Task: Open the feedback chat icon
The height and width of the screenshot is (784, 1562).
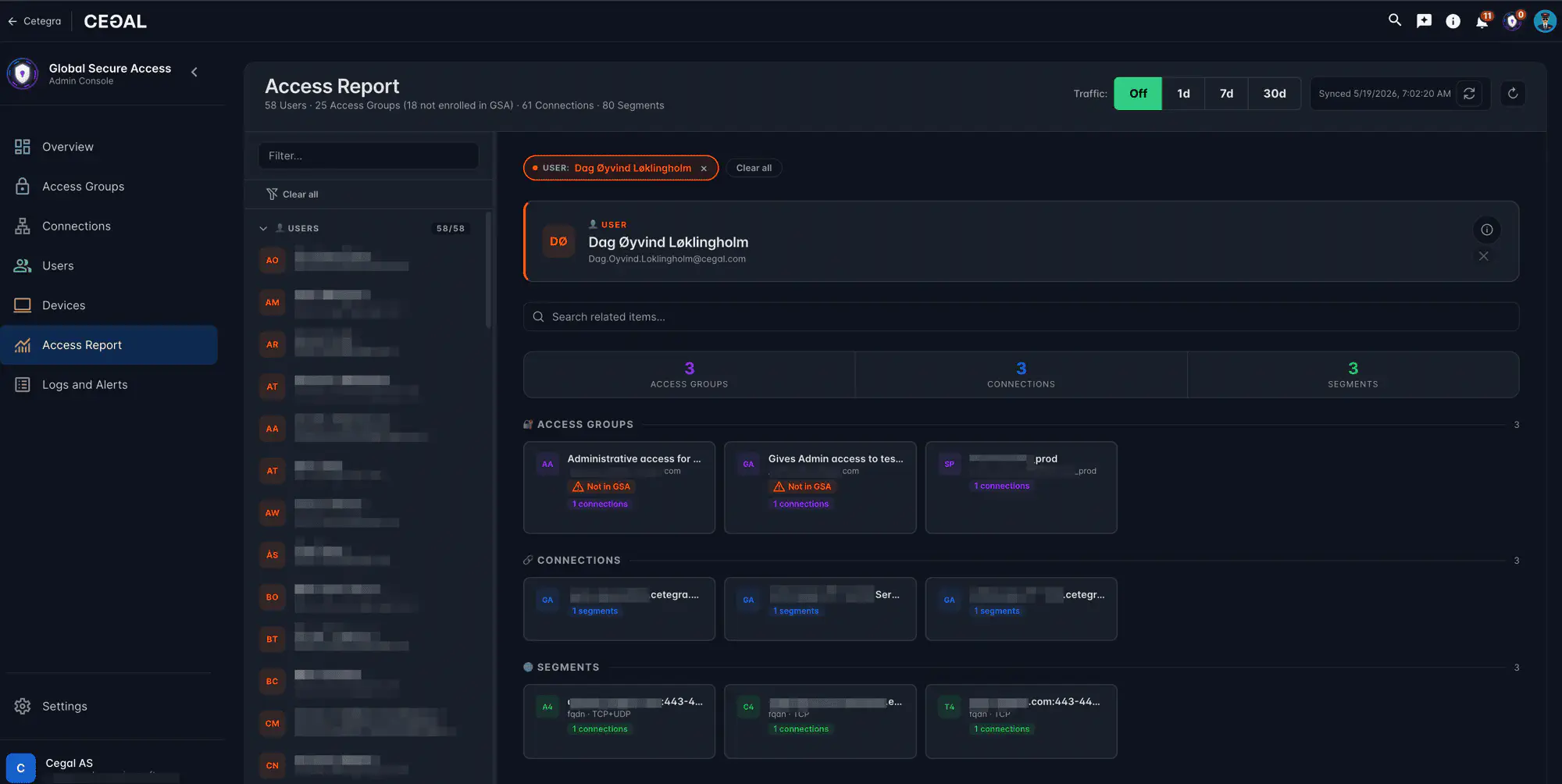Action: pos(1424,21)
